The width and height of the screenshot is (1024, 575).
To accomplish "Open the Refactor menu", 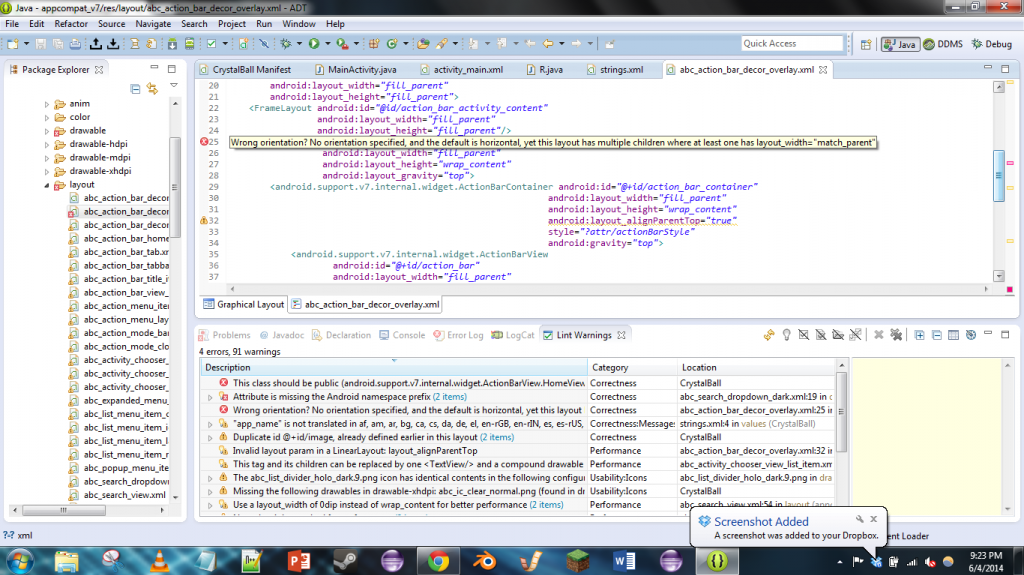I will (x=70, y=23).
